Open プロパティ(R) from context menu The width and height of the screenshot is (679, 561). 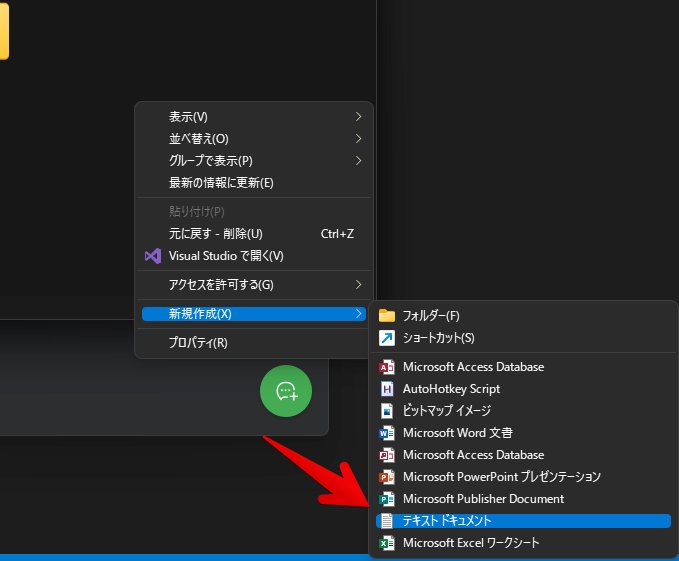point(254,343)
